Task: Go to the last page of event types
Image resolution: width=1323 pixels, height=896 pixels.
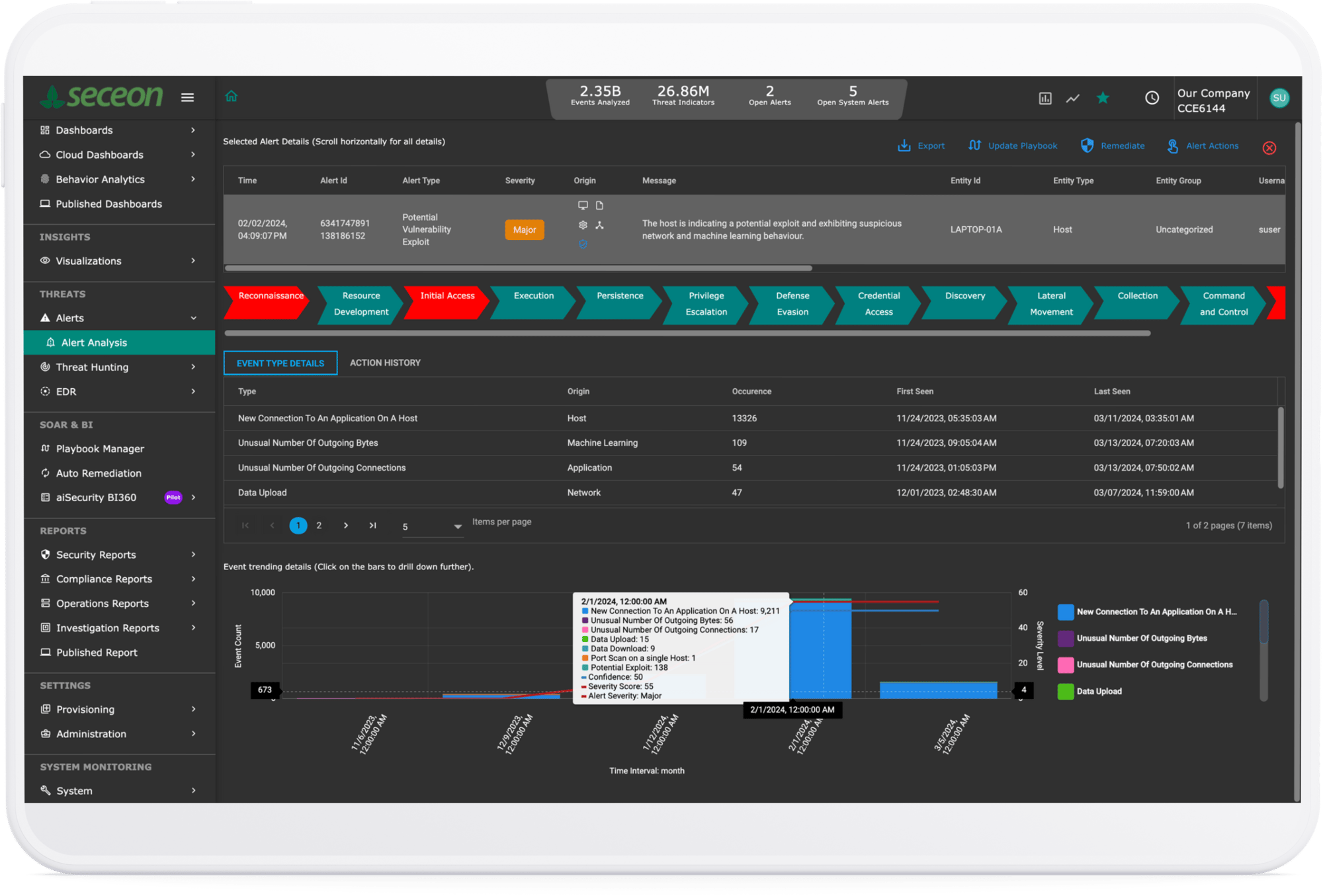Action: 372,526
